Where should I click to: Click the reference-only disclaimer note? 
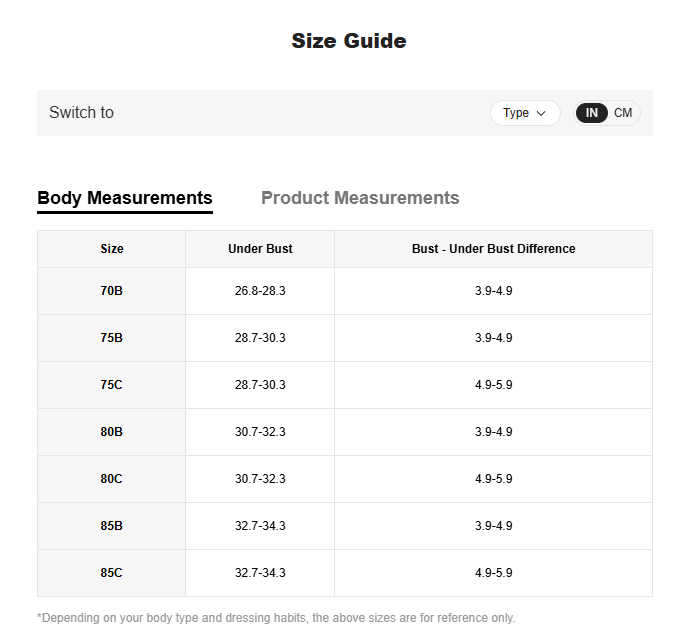tap(276, 617)
